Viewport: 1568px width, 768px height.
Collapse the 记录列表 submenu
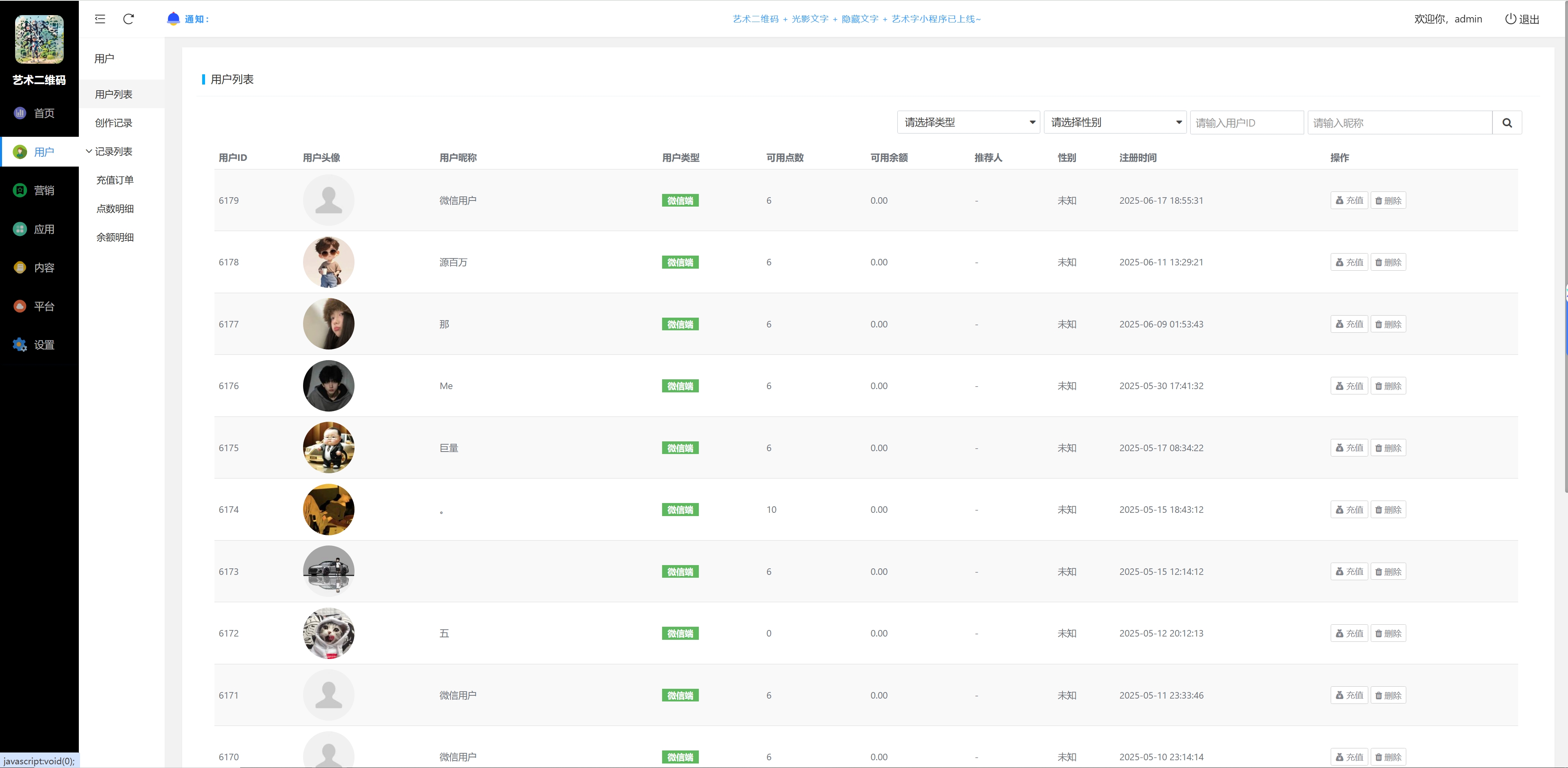(113, 151)
